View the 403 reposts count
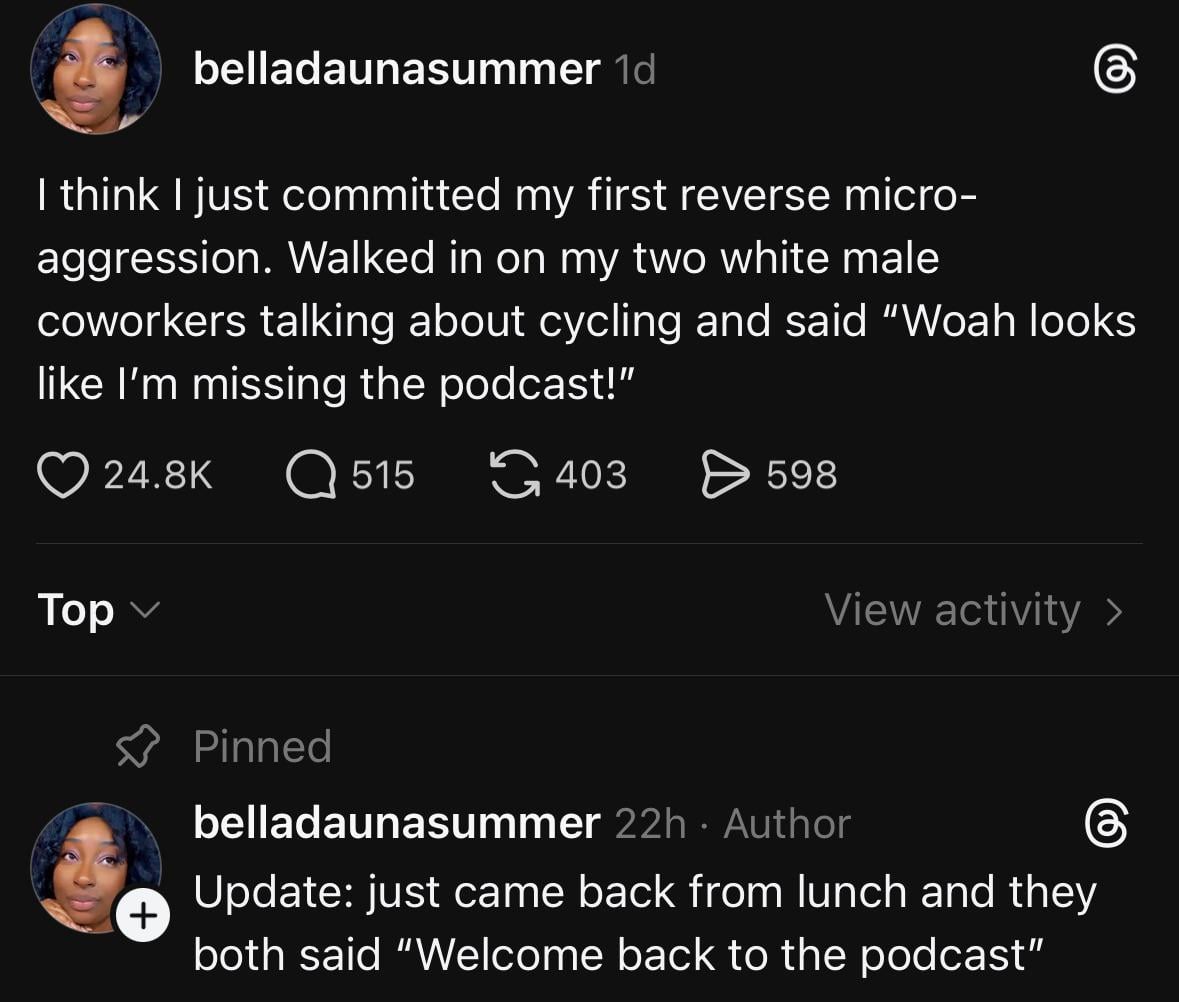 click(x=591, y=475)
